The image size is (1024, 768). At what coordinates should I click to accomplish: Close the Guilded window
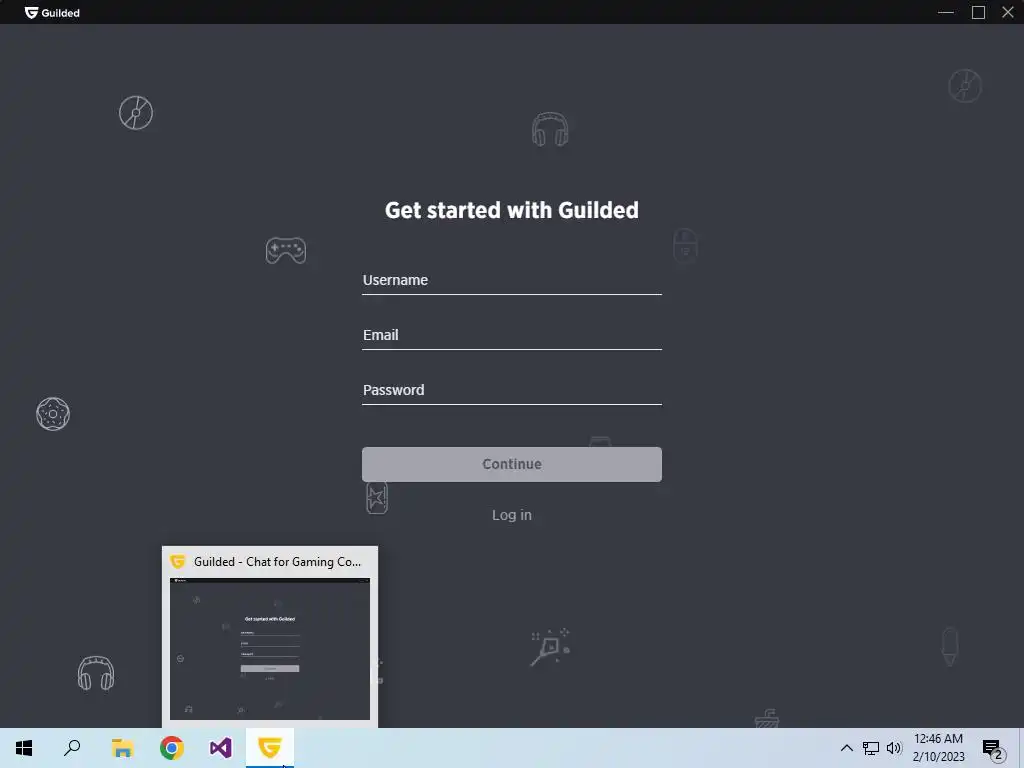tap(1008, 12)
